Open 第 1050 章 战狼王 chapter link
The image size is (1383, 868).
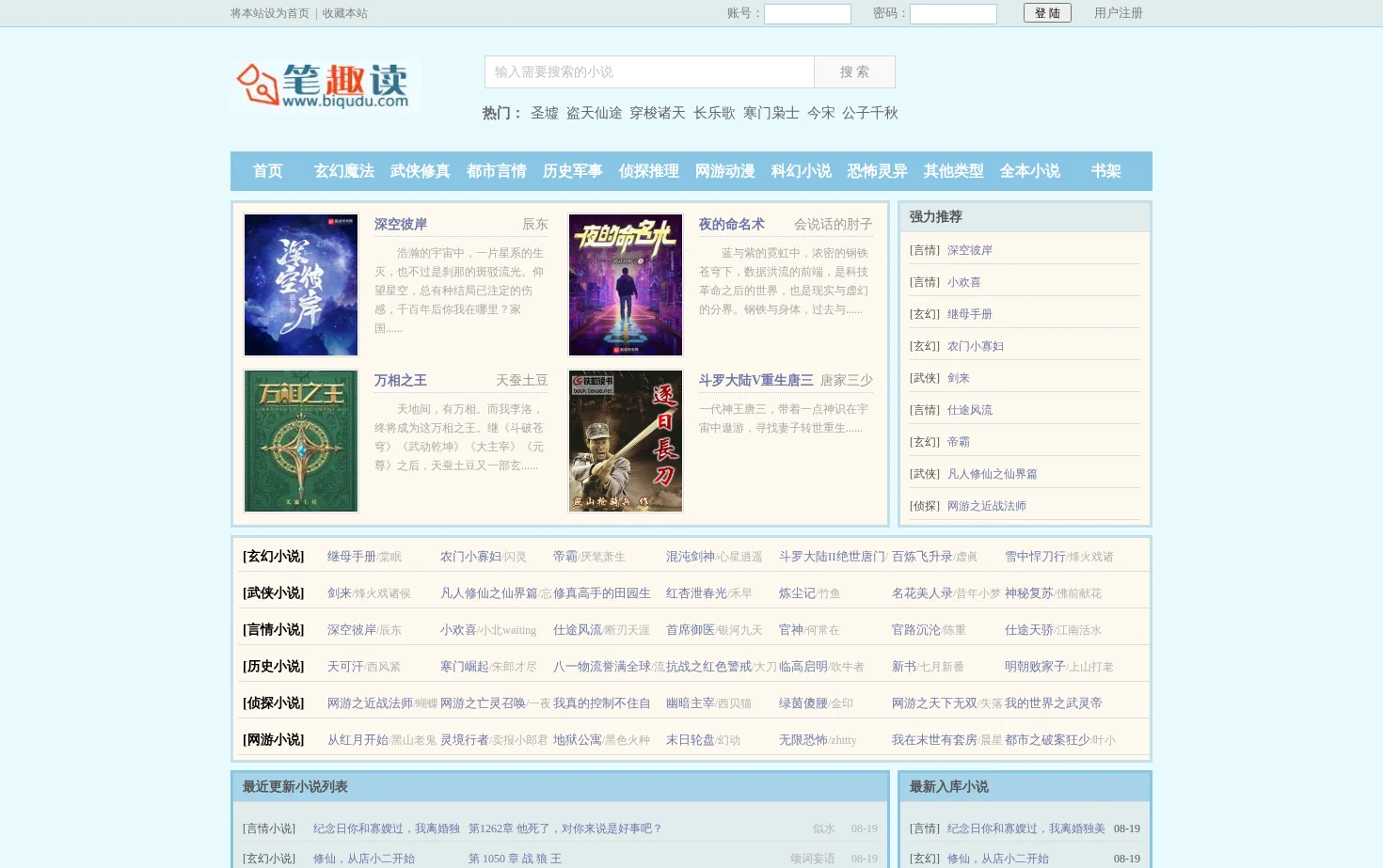click(x=516, y=859)
